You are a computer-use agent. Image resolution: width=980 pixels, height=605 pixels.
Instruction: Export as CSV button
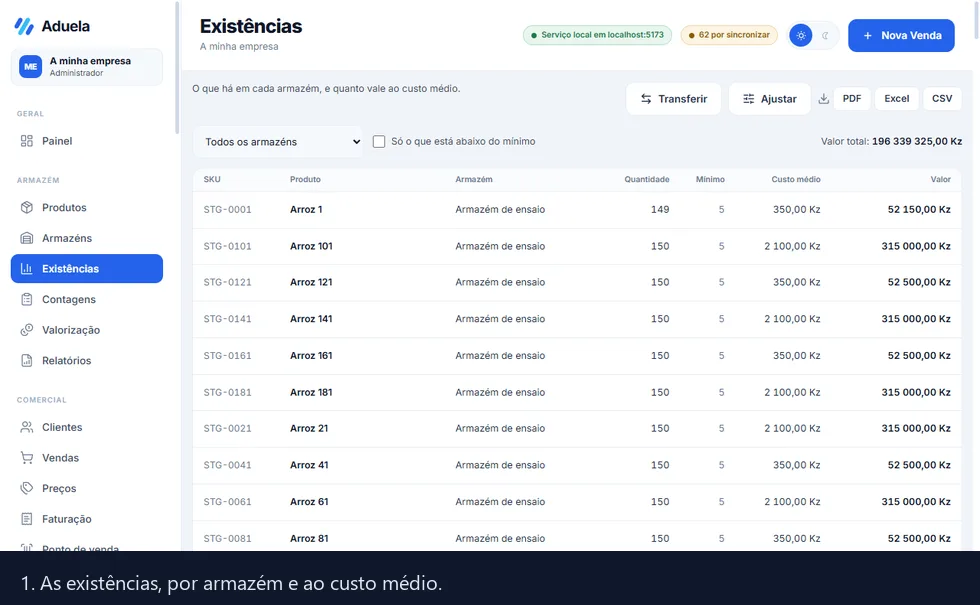(x=942, y=99)
